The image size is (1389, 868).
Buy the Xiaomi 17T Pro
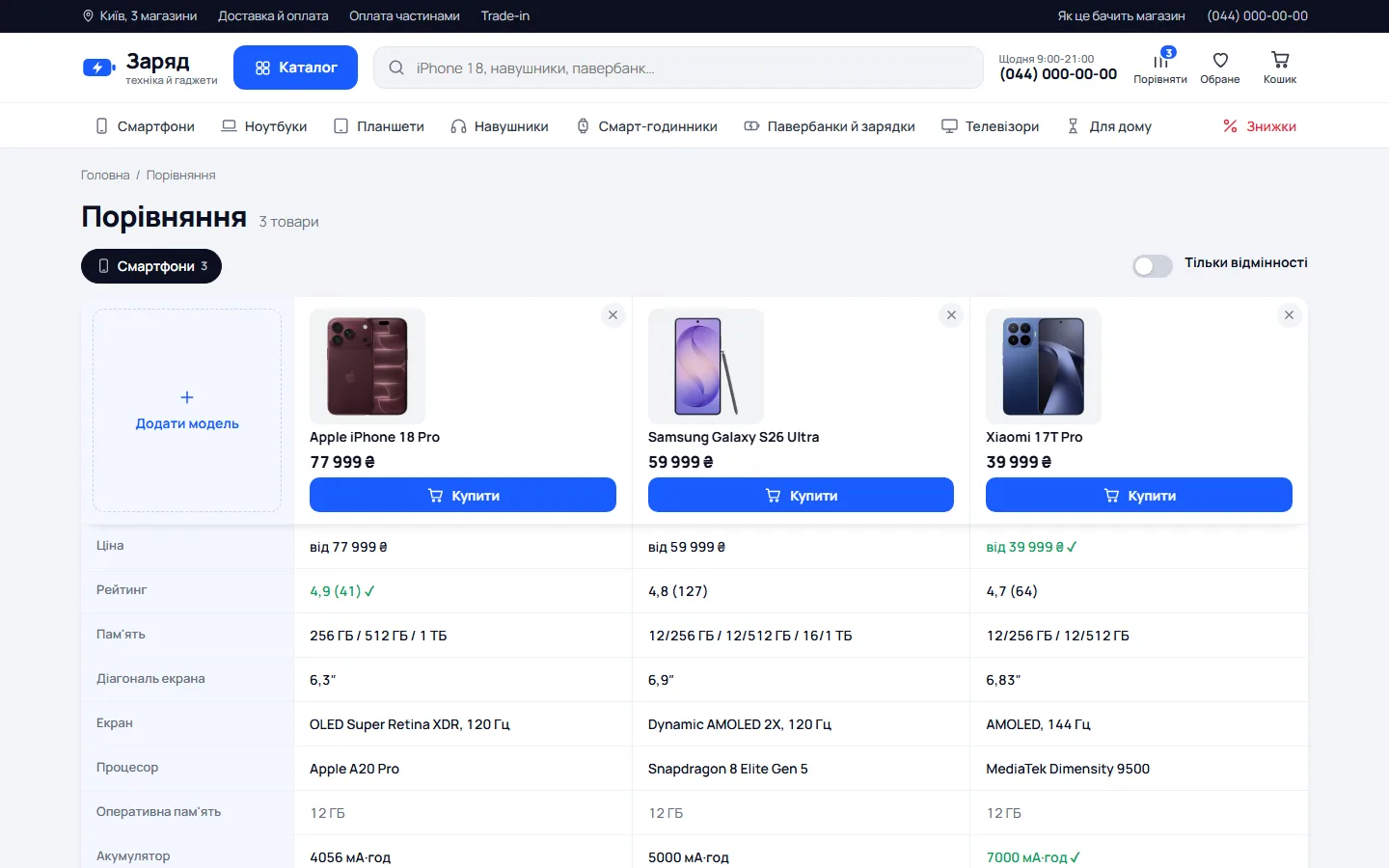(x=1139, y=495)
